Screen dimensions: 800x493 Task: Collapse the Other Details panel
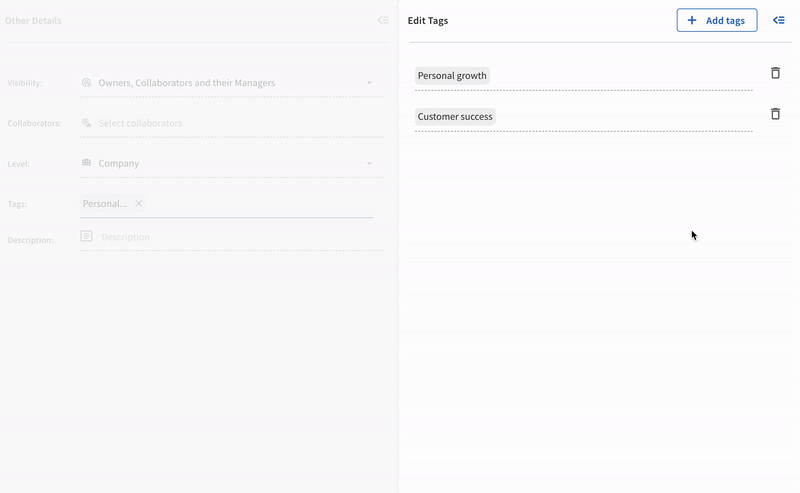coord(383,20)
